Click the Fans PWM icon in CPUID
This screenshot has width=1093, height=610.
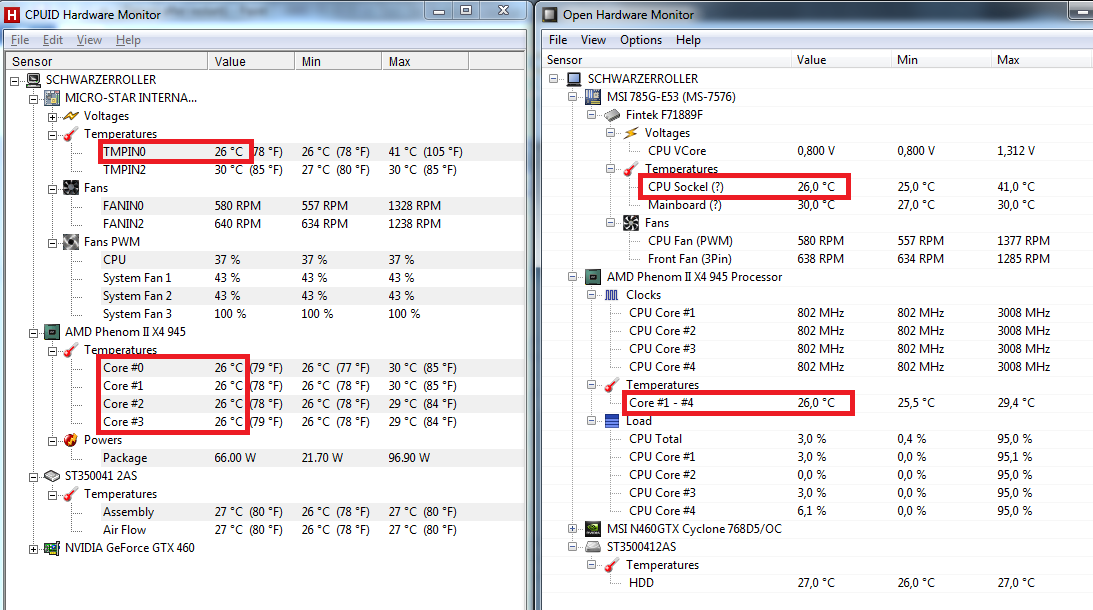point(70,242)
